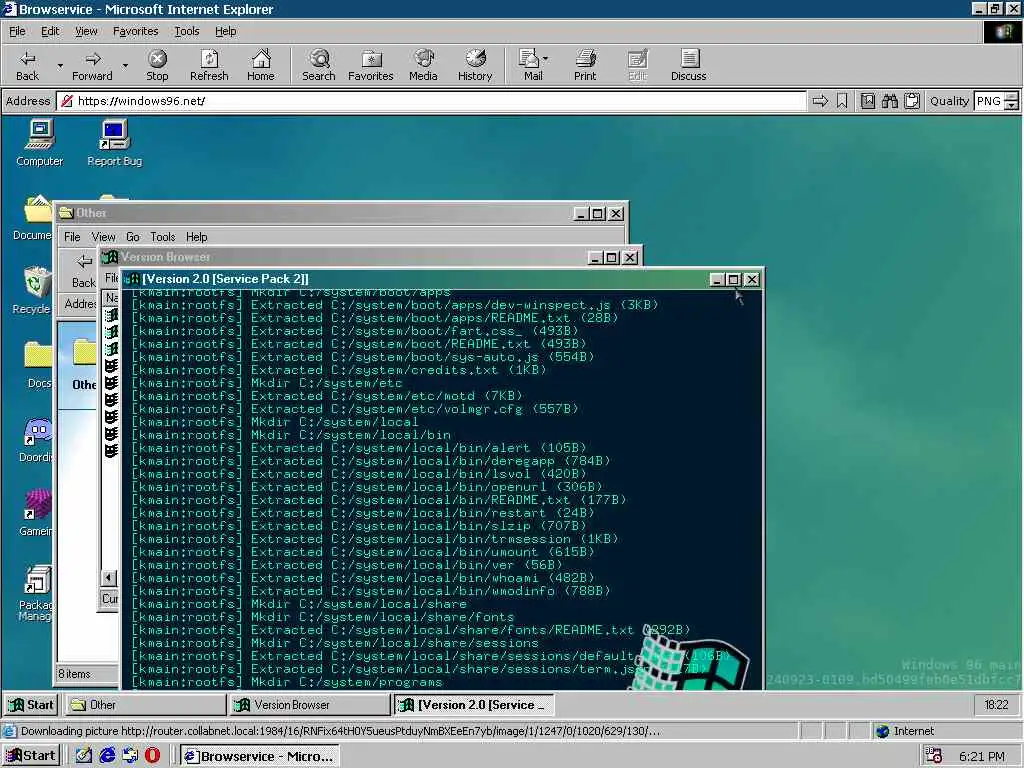Open the Favorites toolbar button
Viewport: 1024px width, 768px height.
[x=370, y=65]
